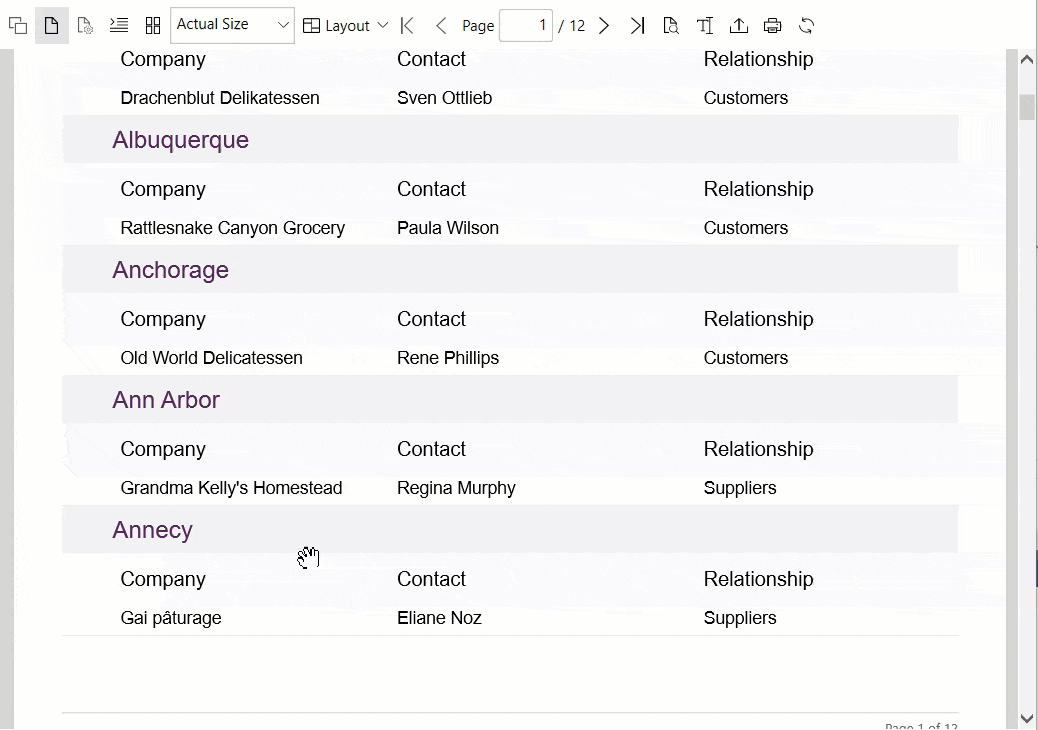Open the page setup icon with gear
This screenshot has height=730, width=1038.
tap(85, 25)
